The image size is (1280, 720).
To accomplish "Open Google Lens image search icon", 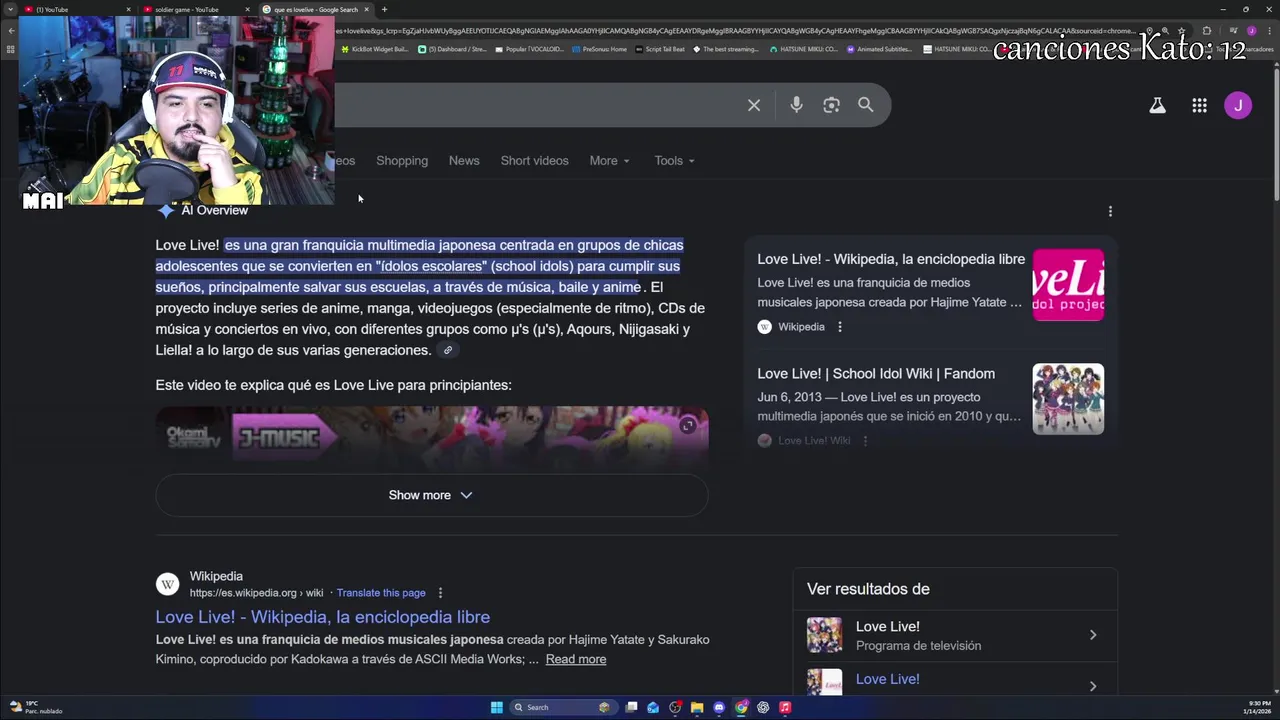I will (831, 105).
